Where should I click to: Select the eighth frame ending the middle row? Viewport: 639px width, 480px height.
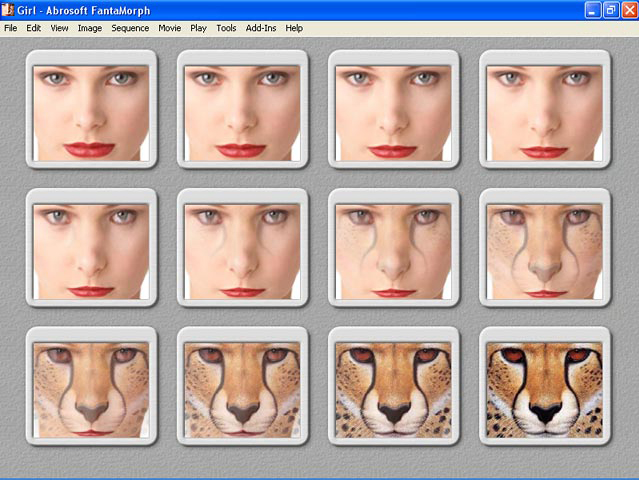tap(544, 248)
